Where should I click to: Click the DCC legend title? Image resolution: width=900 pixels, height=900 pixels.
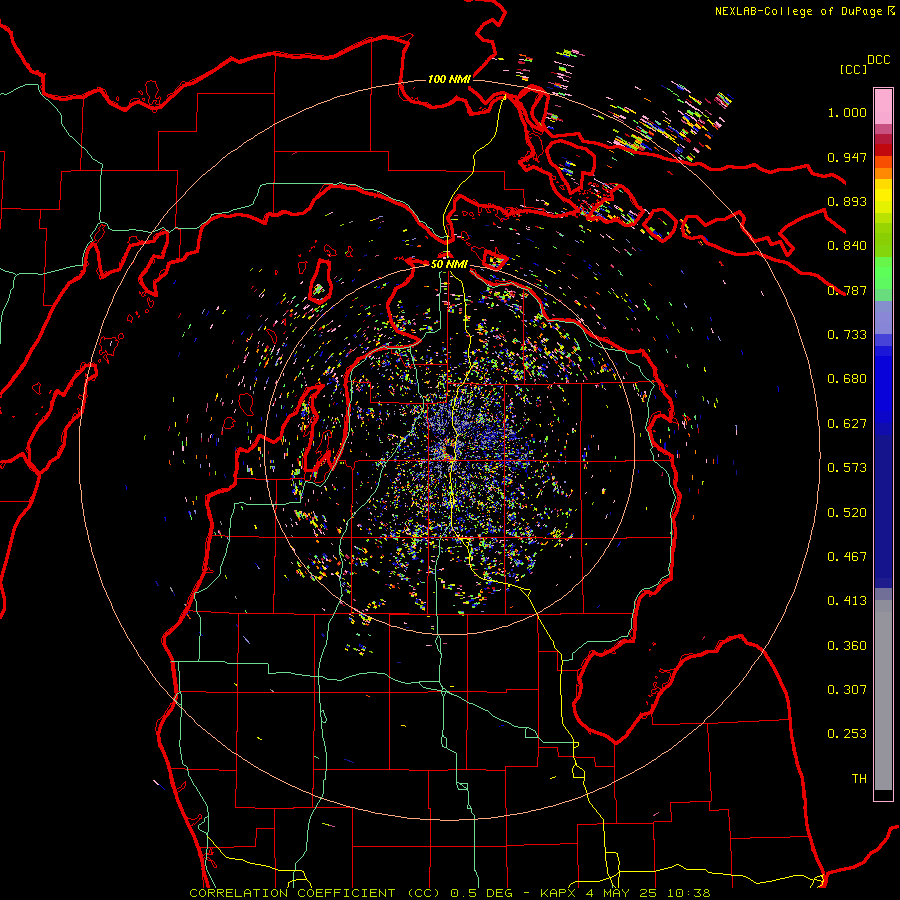(x=878, y=60)
